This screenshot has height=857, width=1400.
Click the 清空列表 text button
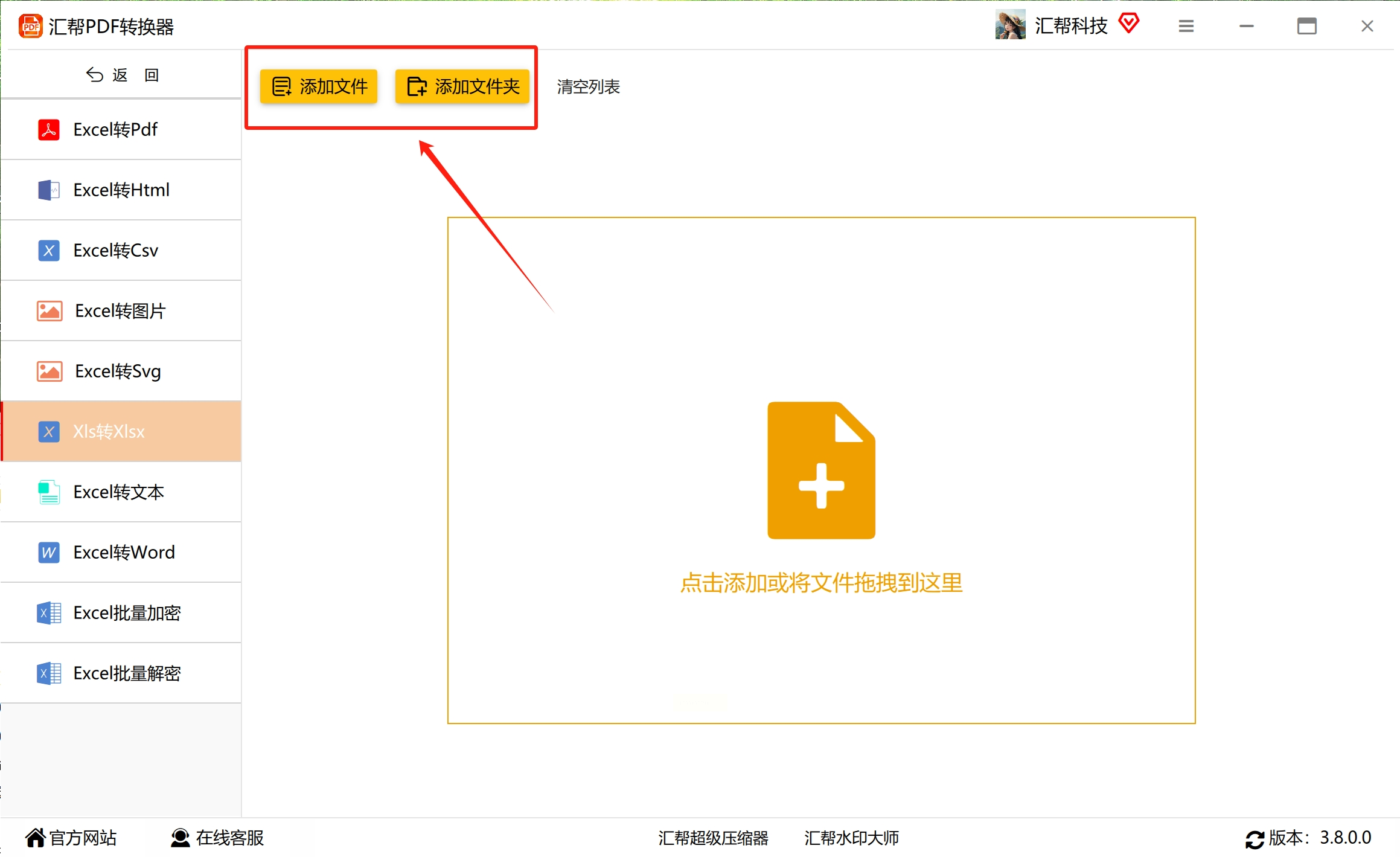588,87
